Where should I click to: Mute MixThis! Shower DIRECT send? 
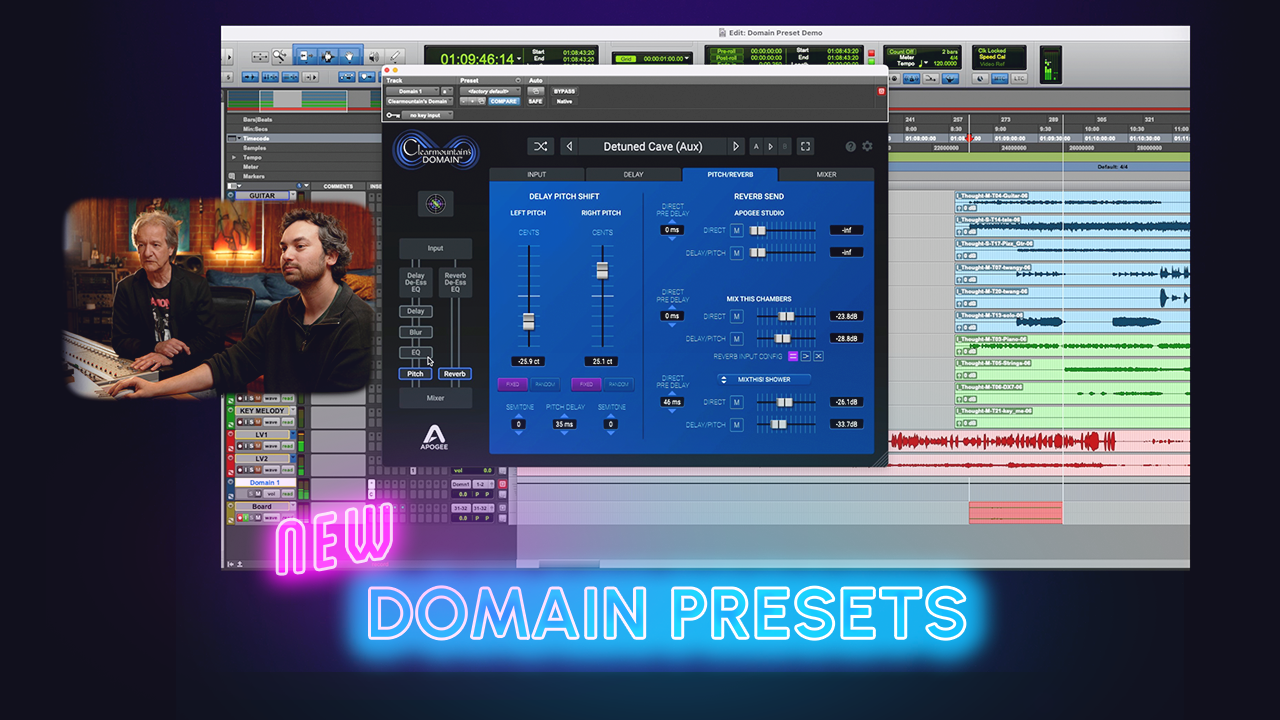737,402
